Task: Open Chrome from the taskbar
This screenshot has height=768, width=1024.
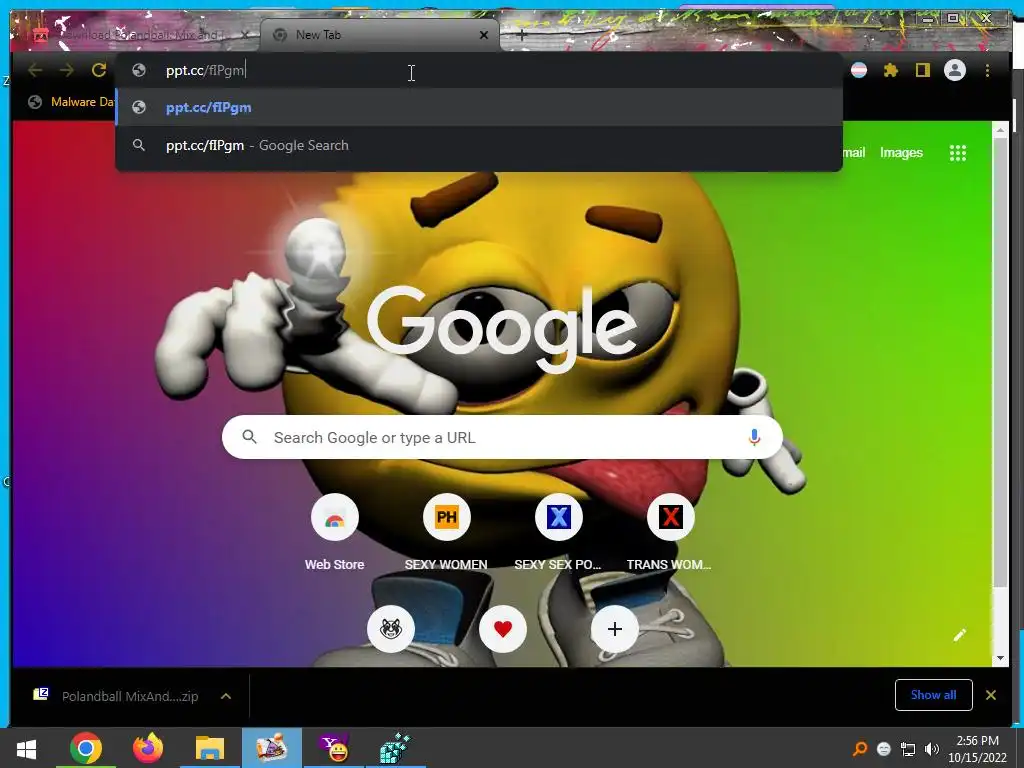Action: [86, 748]
